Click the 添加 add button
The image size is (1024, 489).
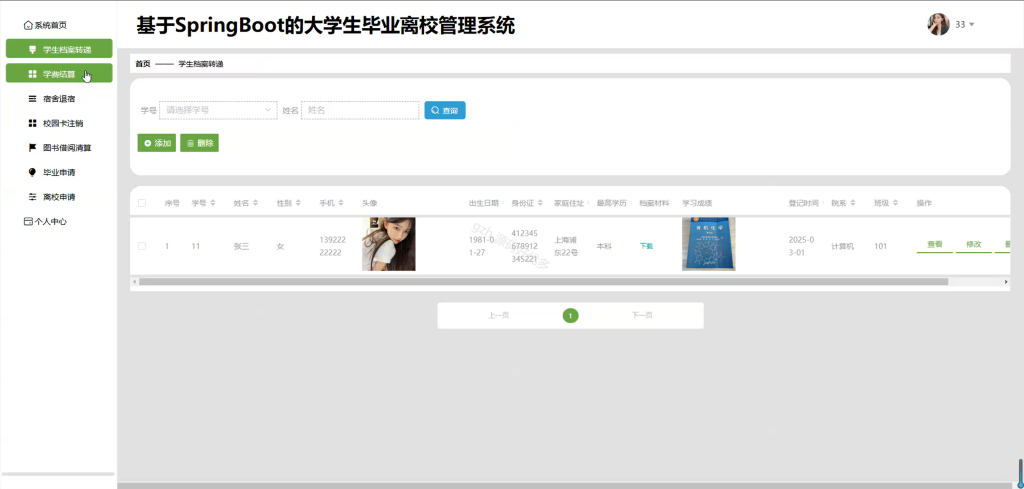tap(157, 143)
